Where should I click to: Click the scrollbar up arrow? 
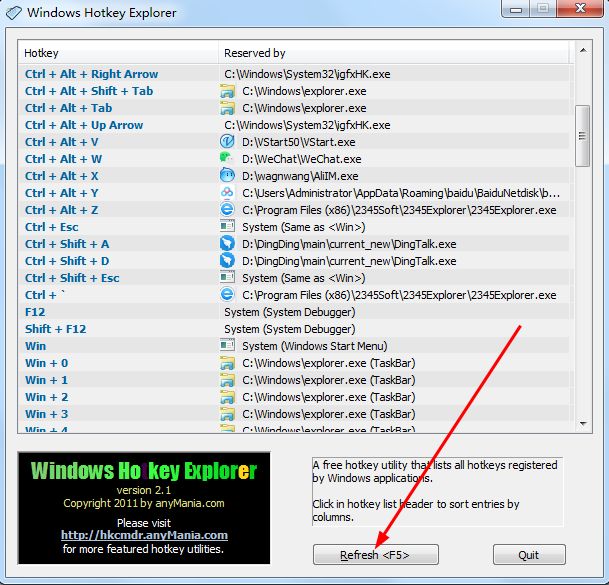[583, 50]
